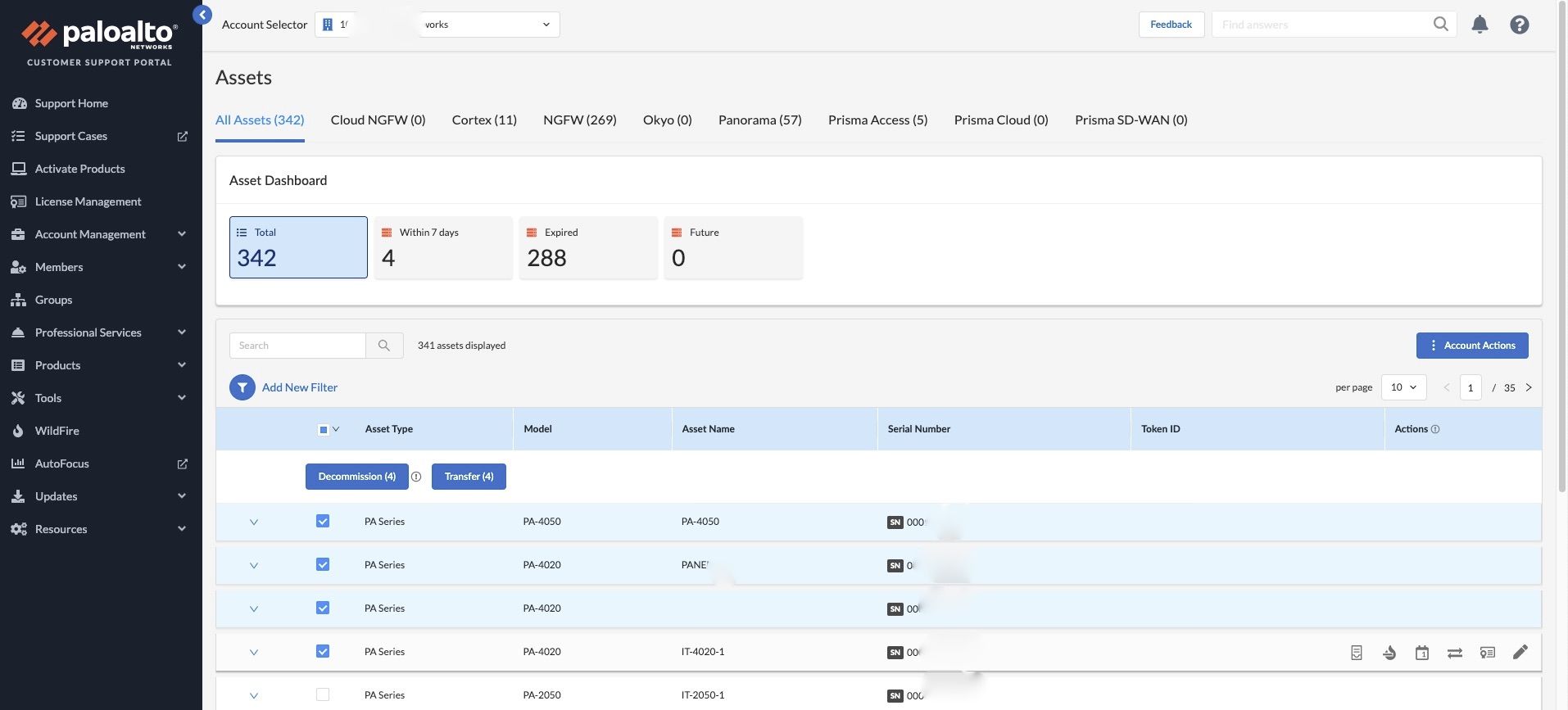
Task: Click the transfer arrows icon for IT-4020-1
Action: [x=1455, y=653]
